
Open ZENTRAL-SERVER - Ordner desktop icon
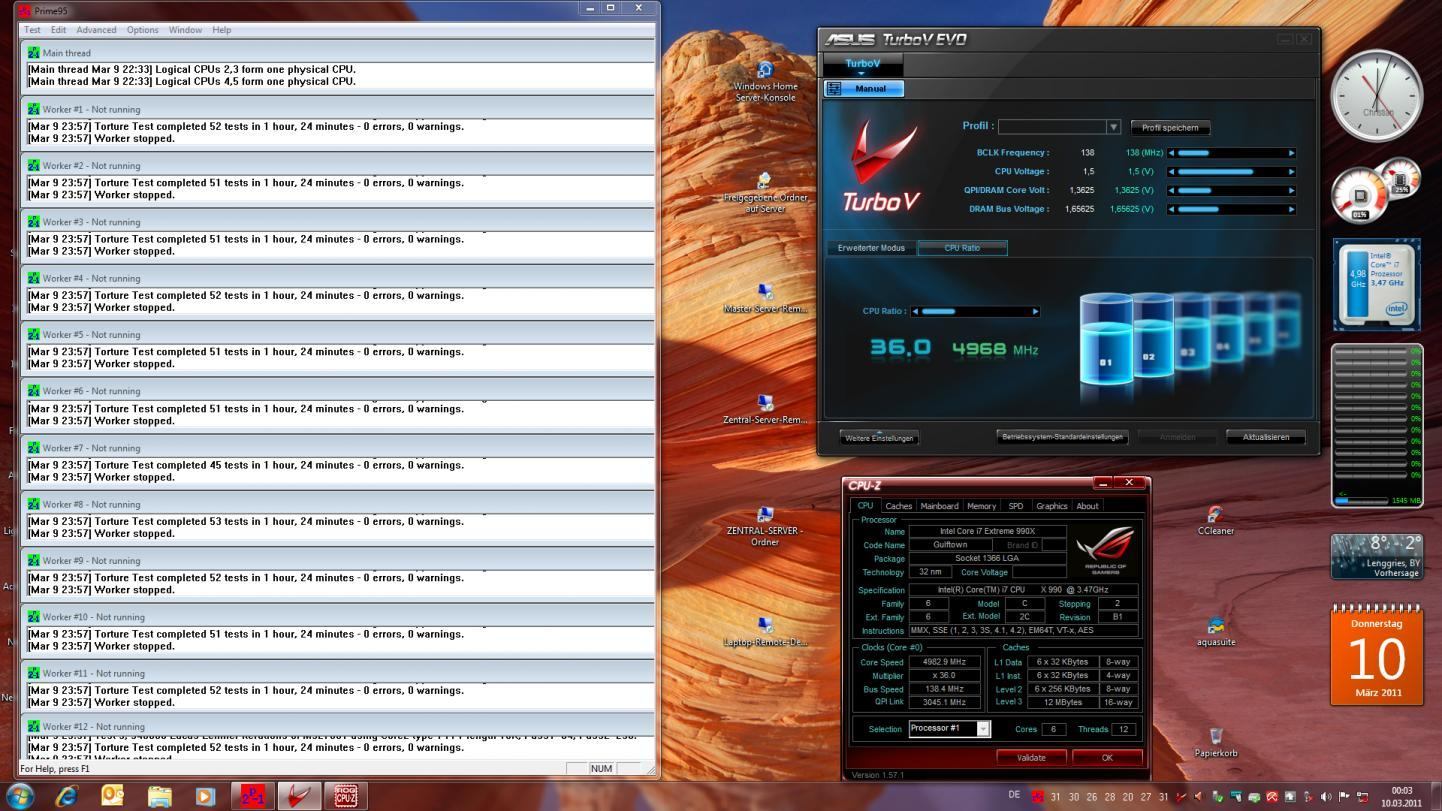coord(765,526)
